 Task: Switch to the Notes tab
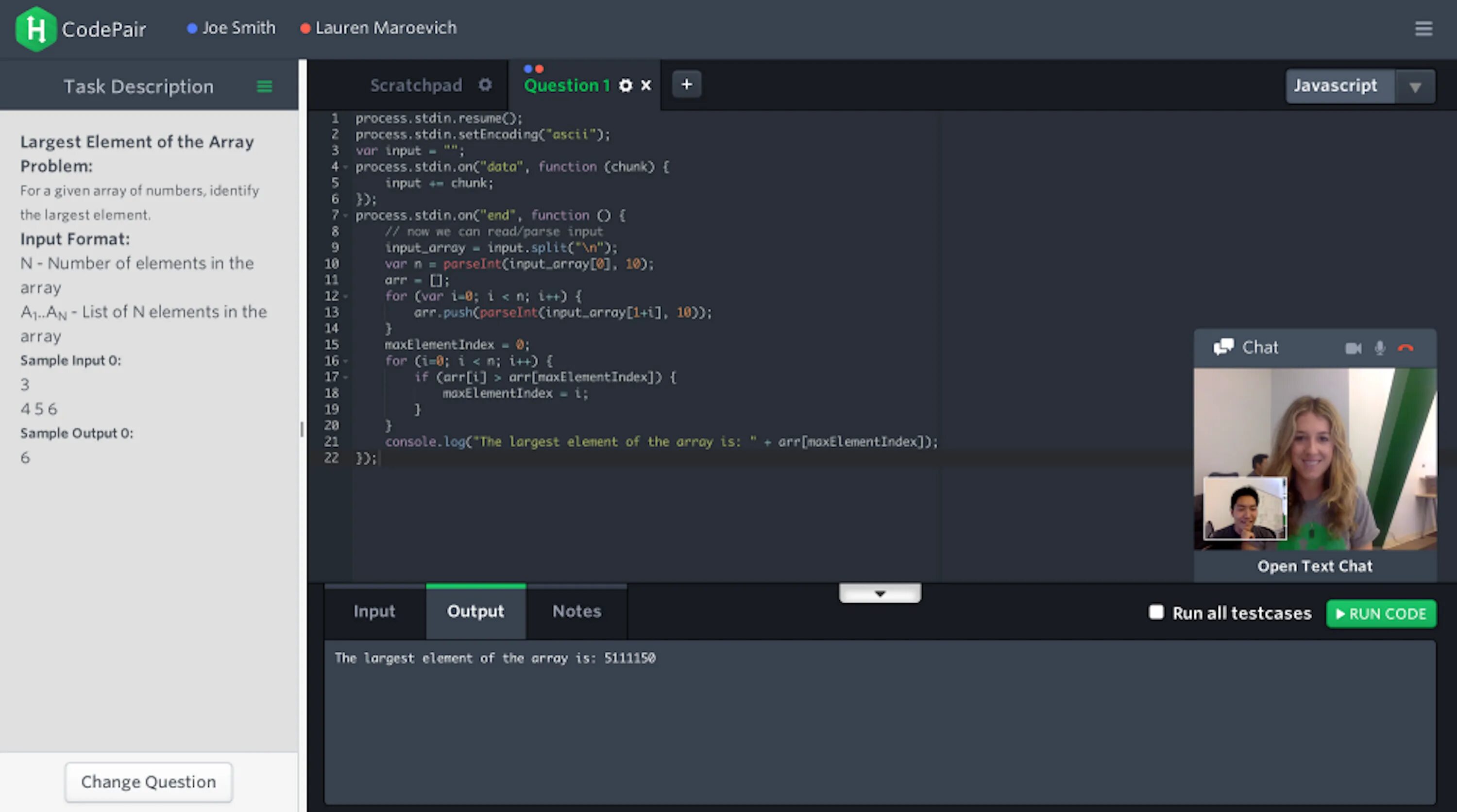tap(576, 611)
